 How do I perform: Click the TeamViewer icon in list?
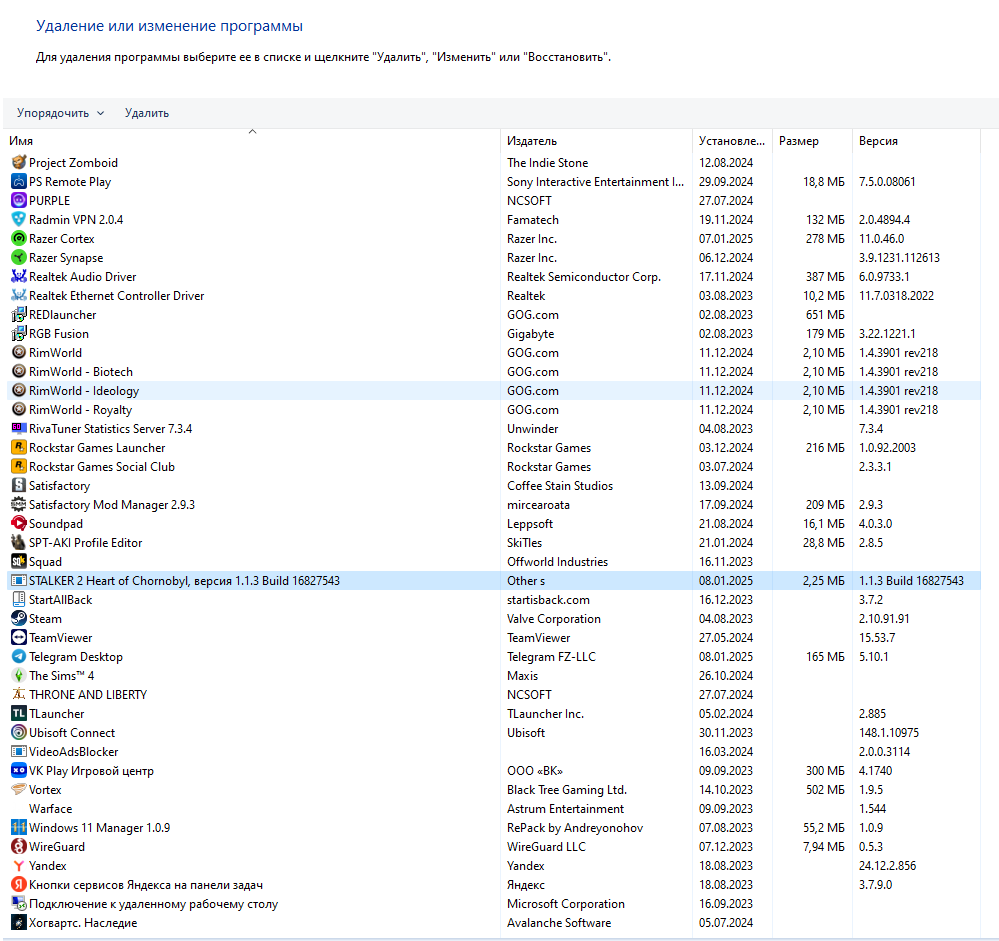[19, 638]
